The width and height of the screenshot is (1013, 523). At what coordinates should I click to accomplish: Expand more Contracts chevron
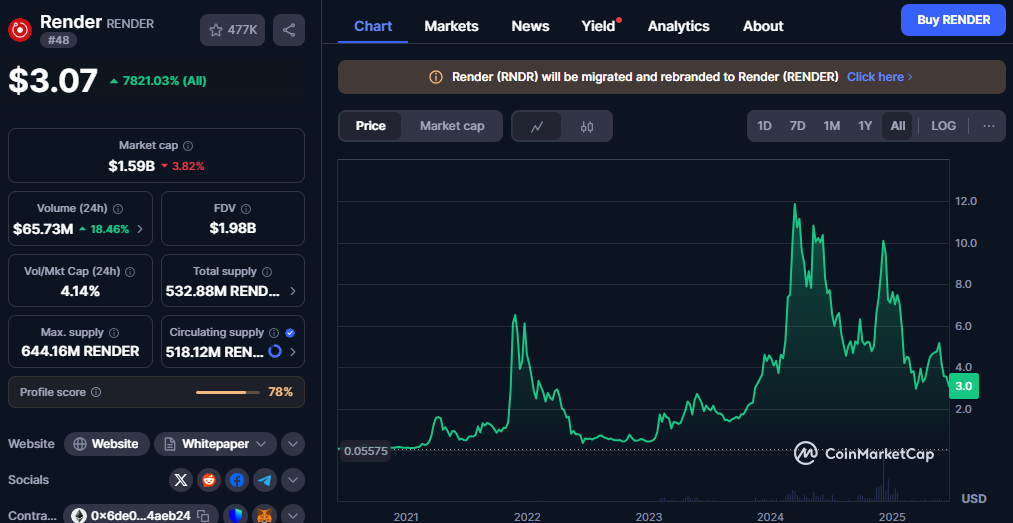point(293,515)
